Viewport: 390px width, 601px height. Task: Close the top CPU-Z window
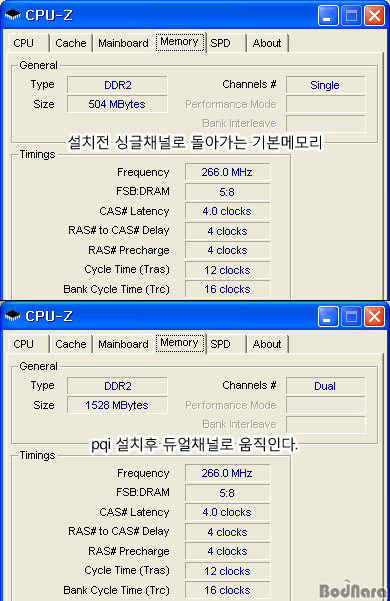374,16
